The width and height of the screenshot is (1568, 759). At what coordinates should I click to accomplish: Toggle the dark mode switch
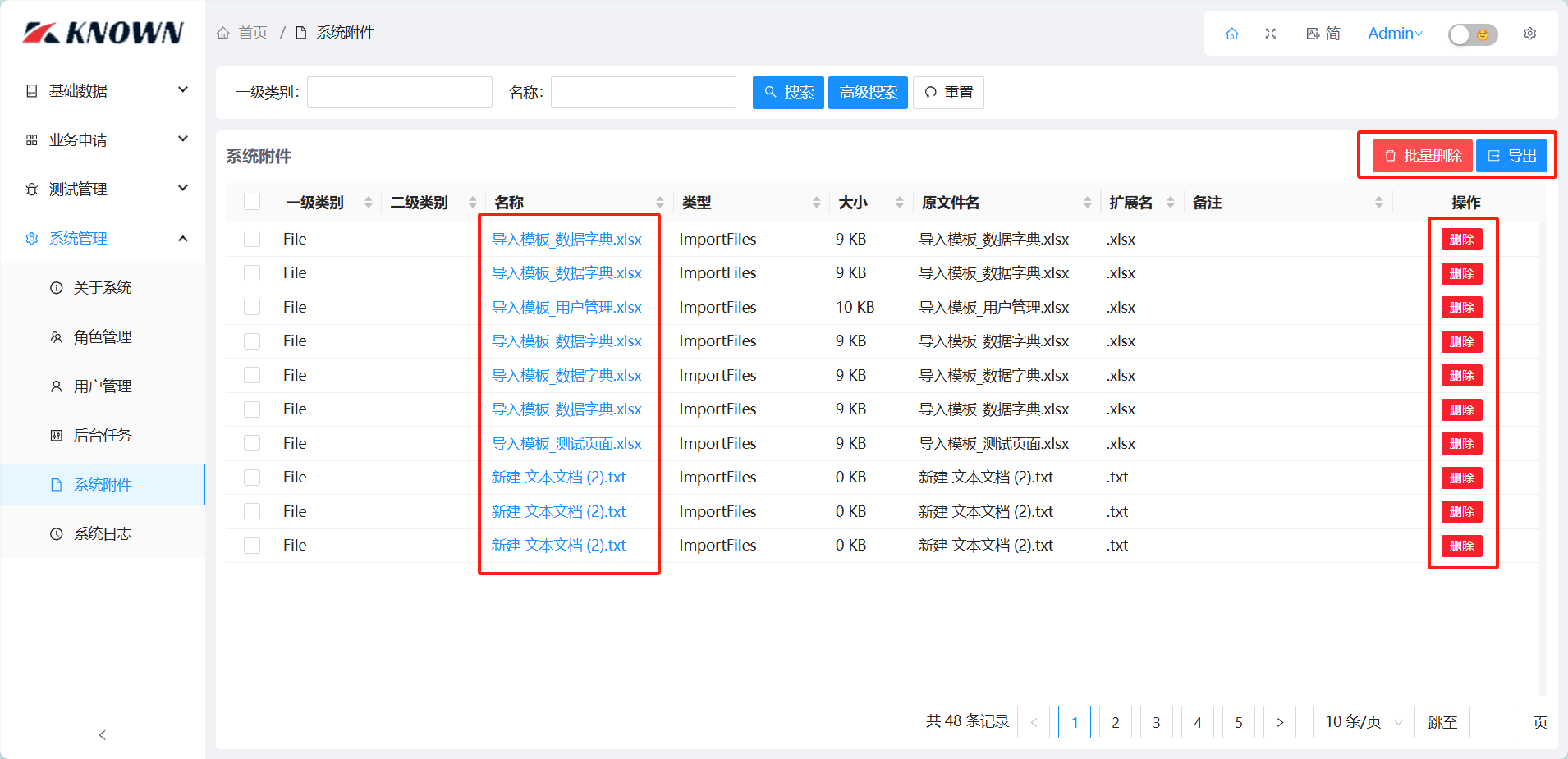coord(1473,34)
